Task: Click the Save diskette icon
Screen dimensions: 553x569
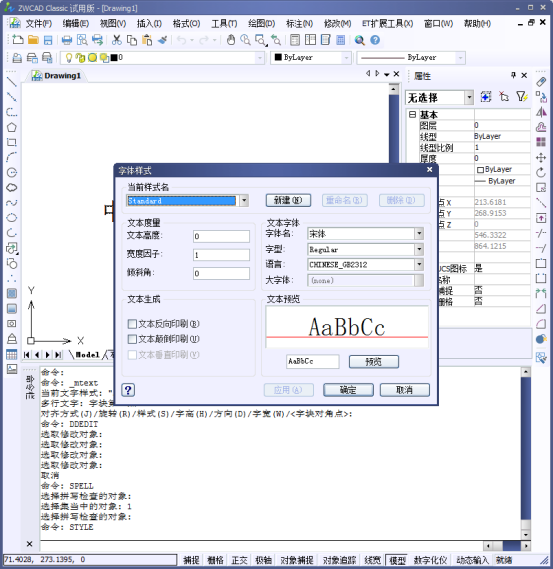Action: pyautogui.click(x=48, y=40)
